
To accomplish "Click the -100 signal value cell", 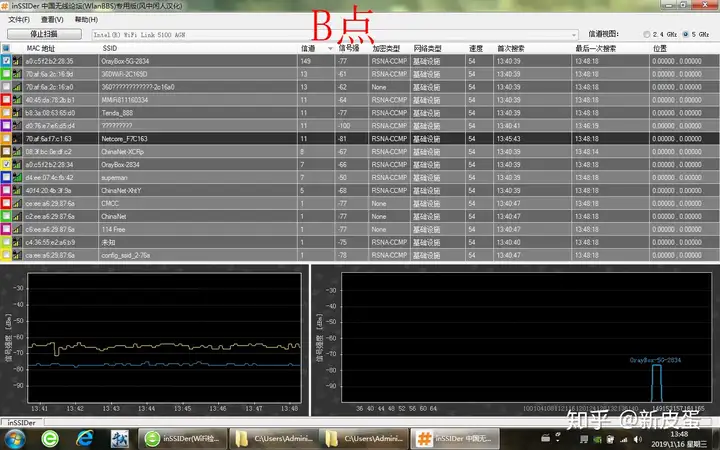I will (x=351, y=125).
